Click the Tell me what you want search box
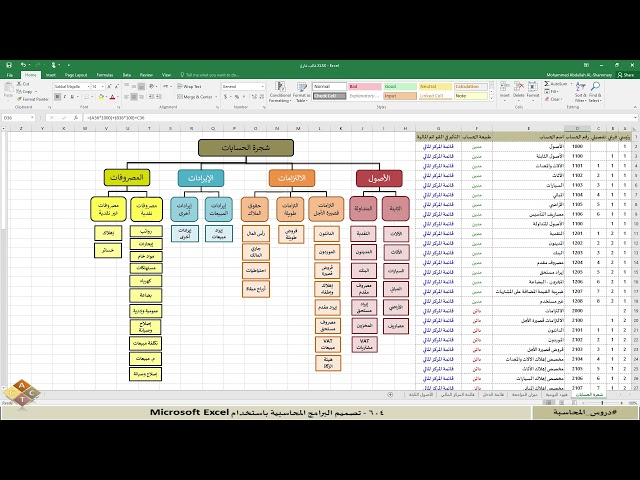The image size is (640, 480). pyautogui.click(x=210, y=75)
